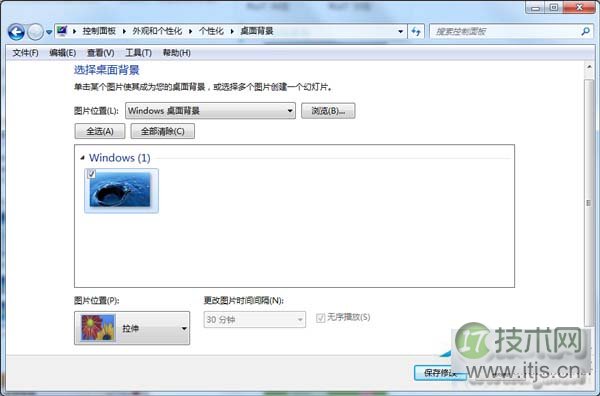Open the Windows 桌面背景 location dropdown
600x396 pixels.
pyautogui.click(x=210, y=111)
